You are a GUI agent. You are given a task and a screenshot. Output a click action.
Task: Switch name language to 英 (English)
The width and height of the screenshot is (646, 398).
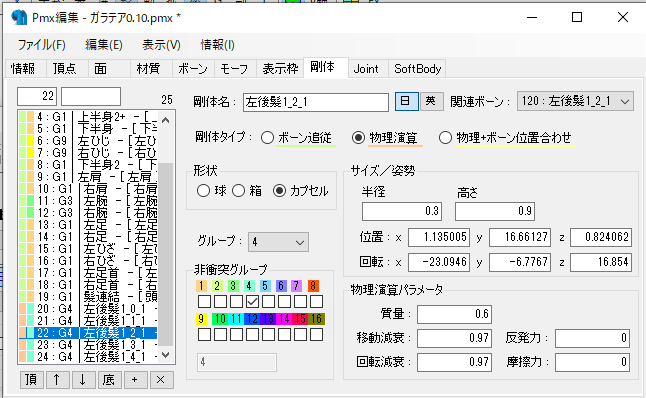431,101
